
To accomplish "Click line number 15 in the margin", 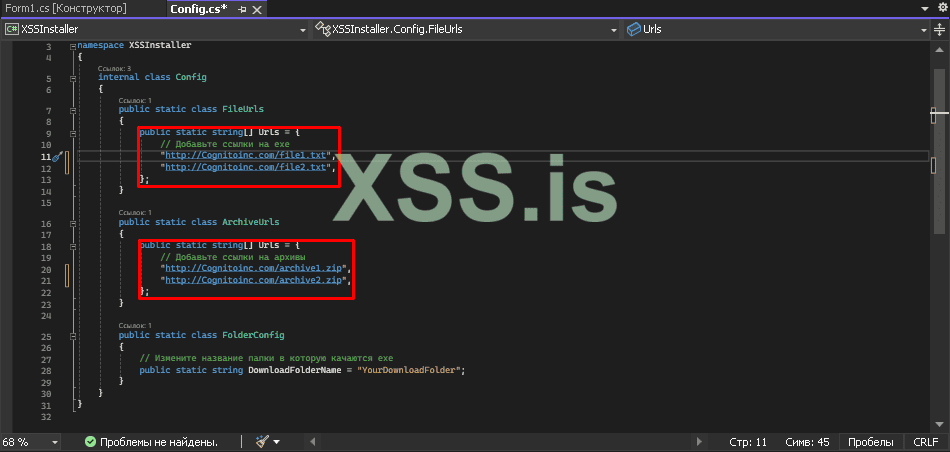I will [48, 203].
